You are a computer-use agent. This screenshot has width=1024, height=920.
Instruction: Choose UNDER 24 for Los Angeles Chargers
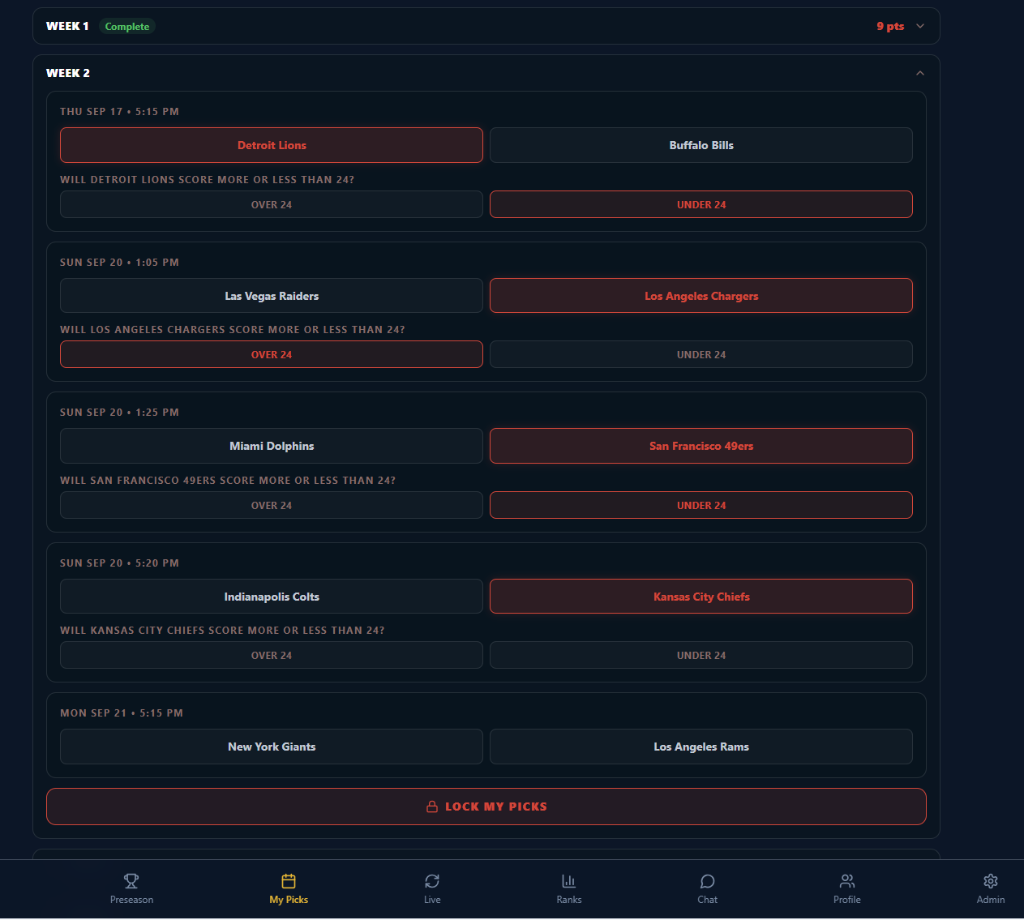(701, 355)
